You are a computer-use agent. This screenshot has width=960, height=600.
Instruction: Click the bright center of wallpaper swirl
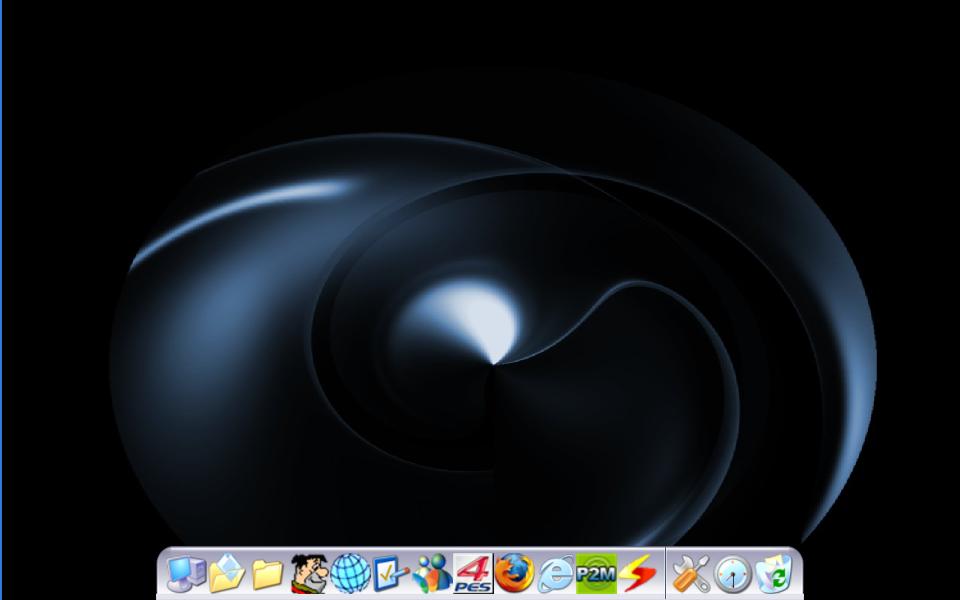click(480, 322)
